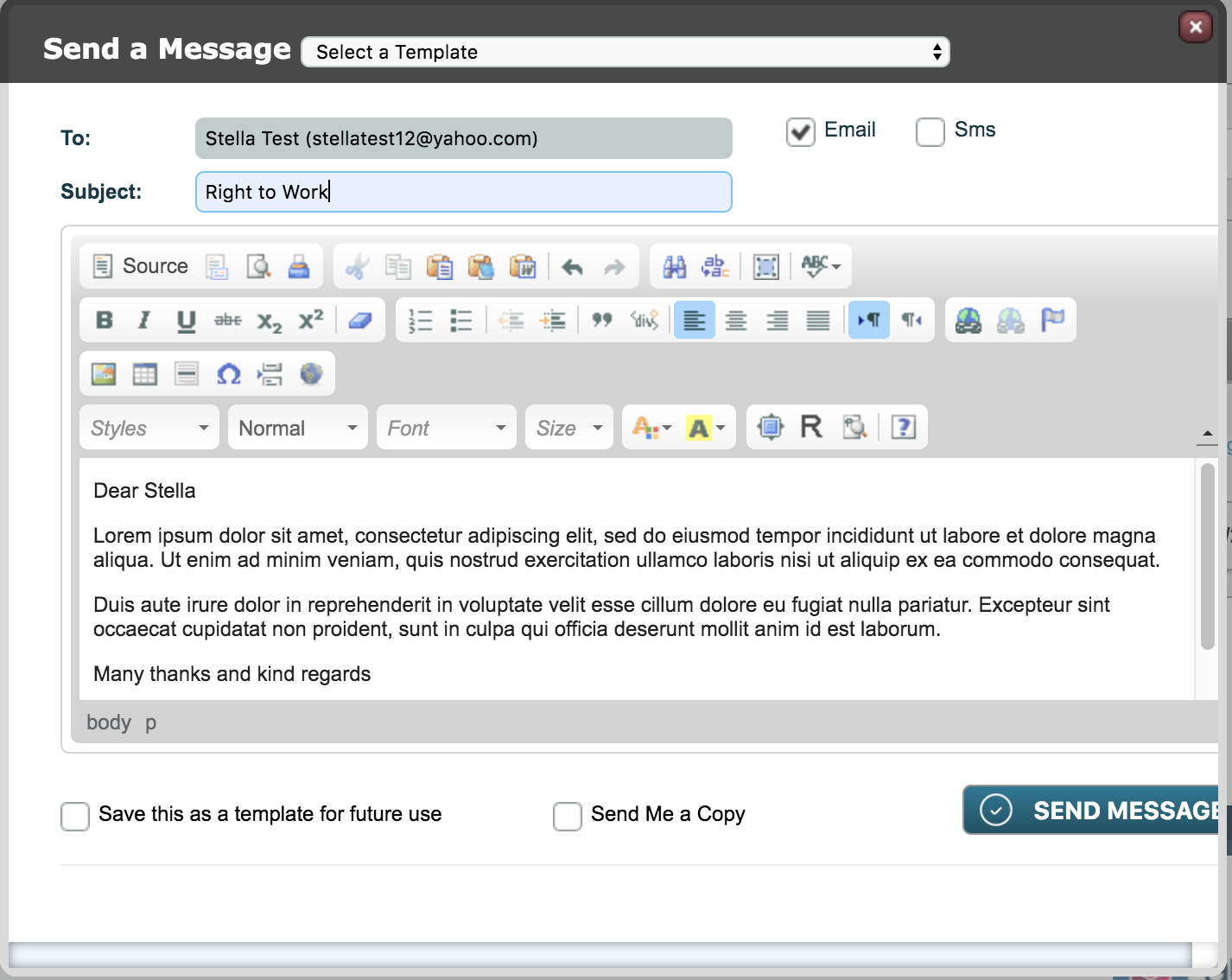The image size is (1232, 980).
Task: Click the Insert Link globe icon
Action: pyautogui.click(x=968, y=320)
